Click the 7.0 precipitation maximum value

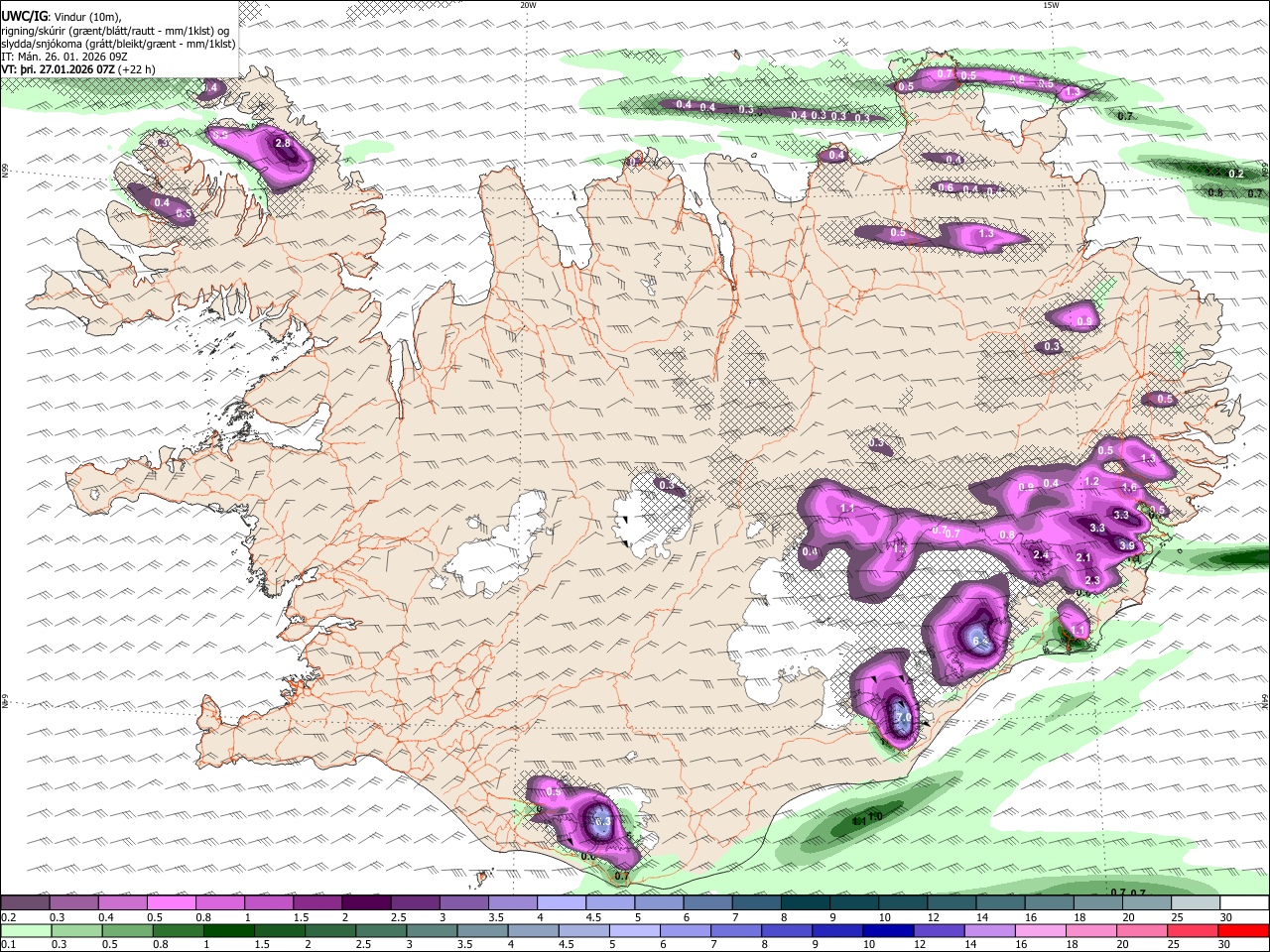pyautogui.click(x=903, y=717)
